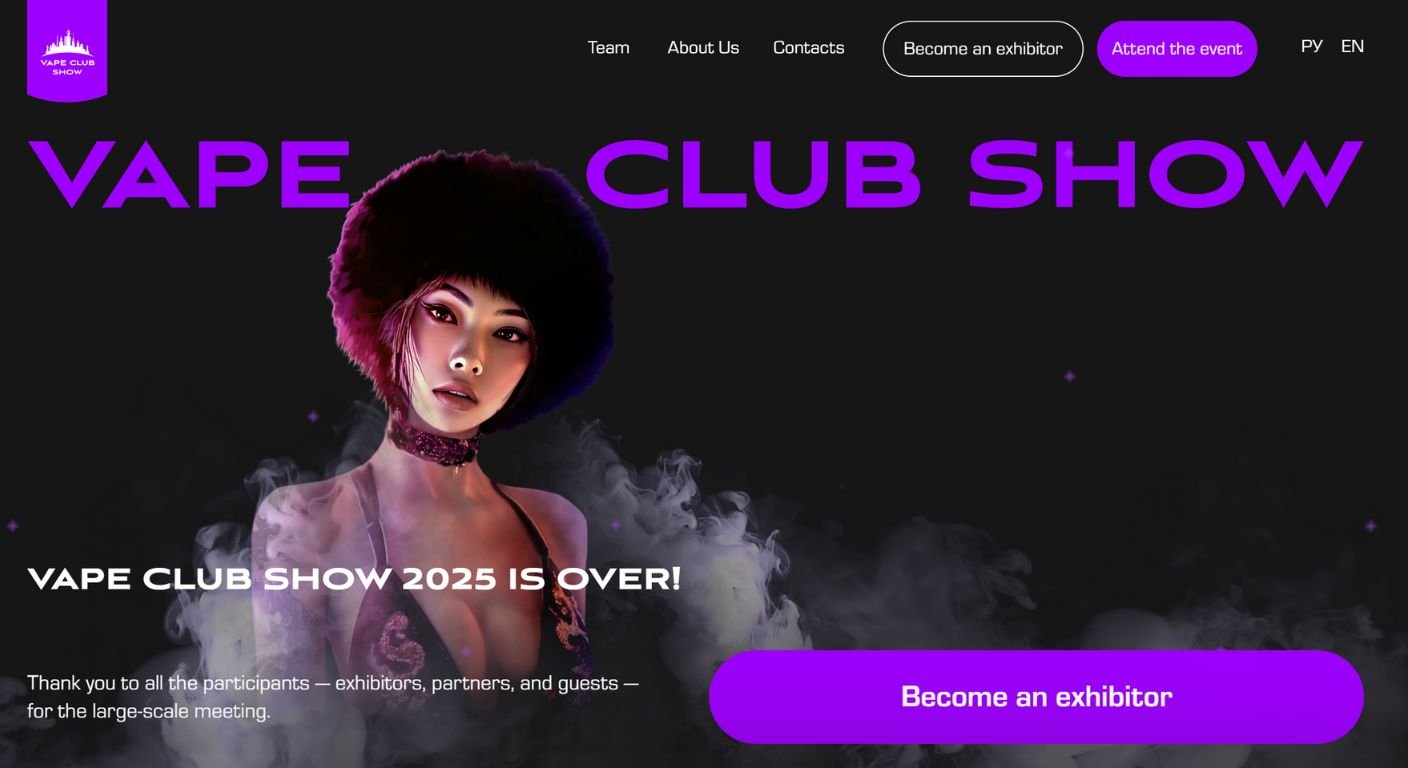Click the large purple SHOW title word
The image size is (1408, 768).
point(1166,174)
